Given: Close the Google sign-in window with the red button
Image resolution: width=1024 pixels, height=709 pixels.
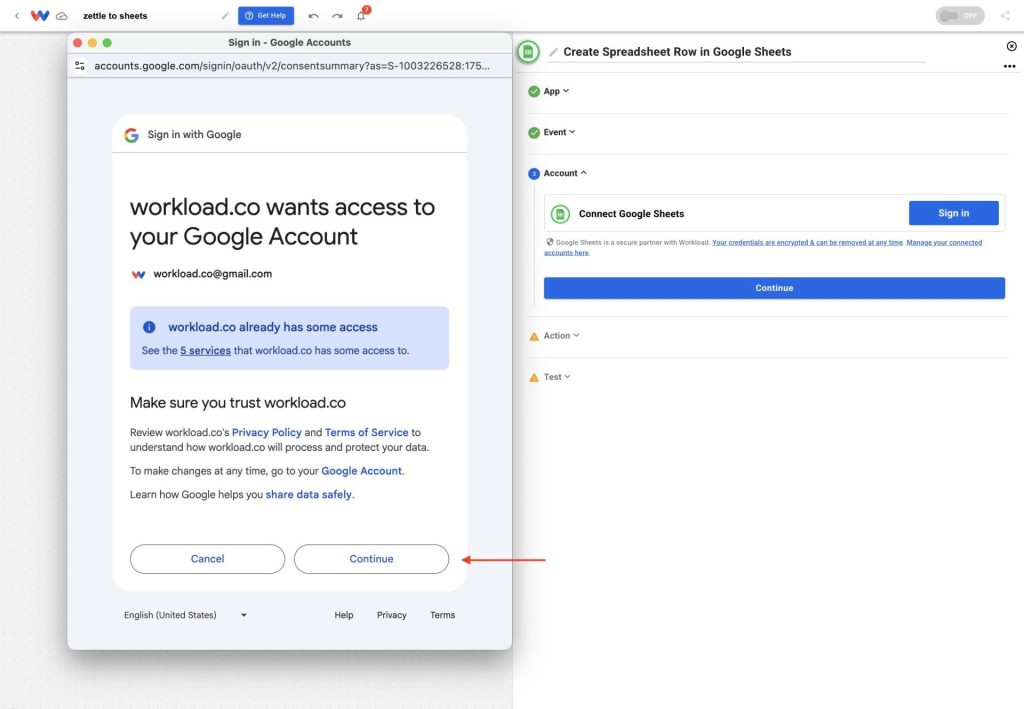Looking at the screenshot, I should coord(78,42).
